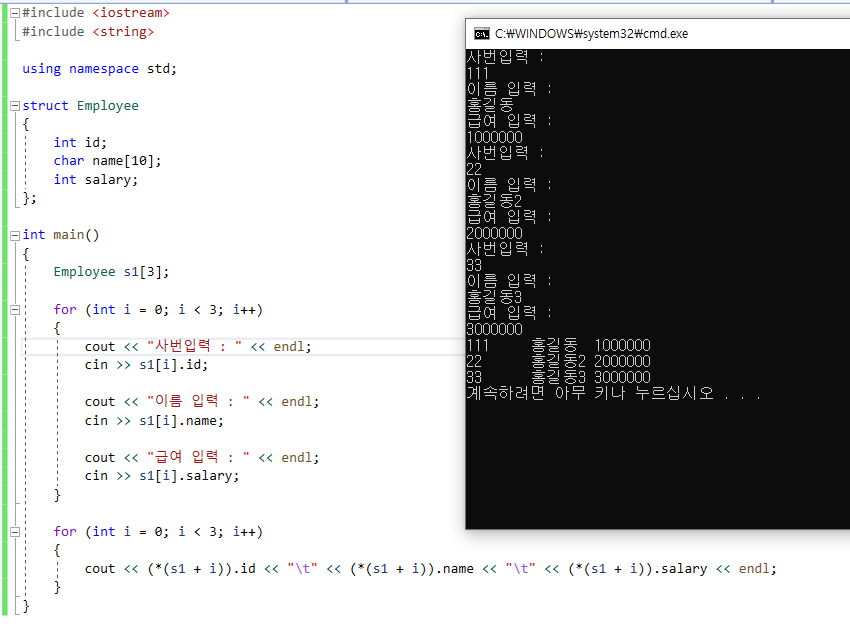The height and width of the screenshot is (628, 850).
Task: Click 'cin >> s1[i].name;' line
Action: tap(154, 421)
